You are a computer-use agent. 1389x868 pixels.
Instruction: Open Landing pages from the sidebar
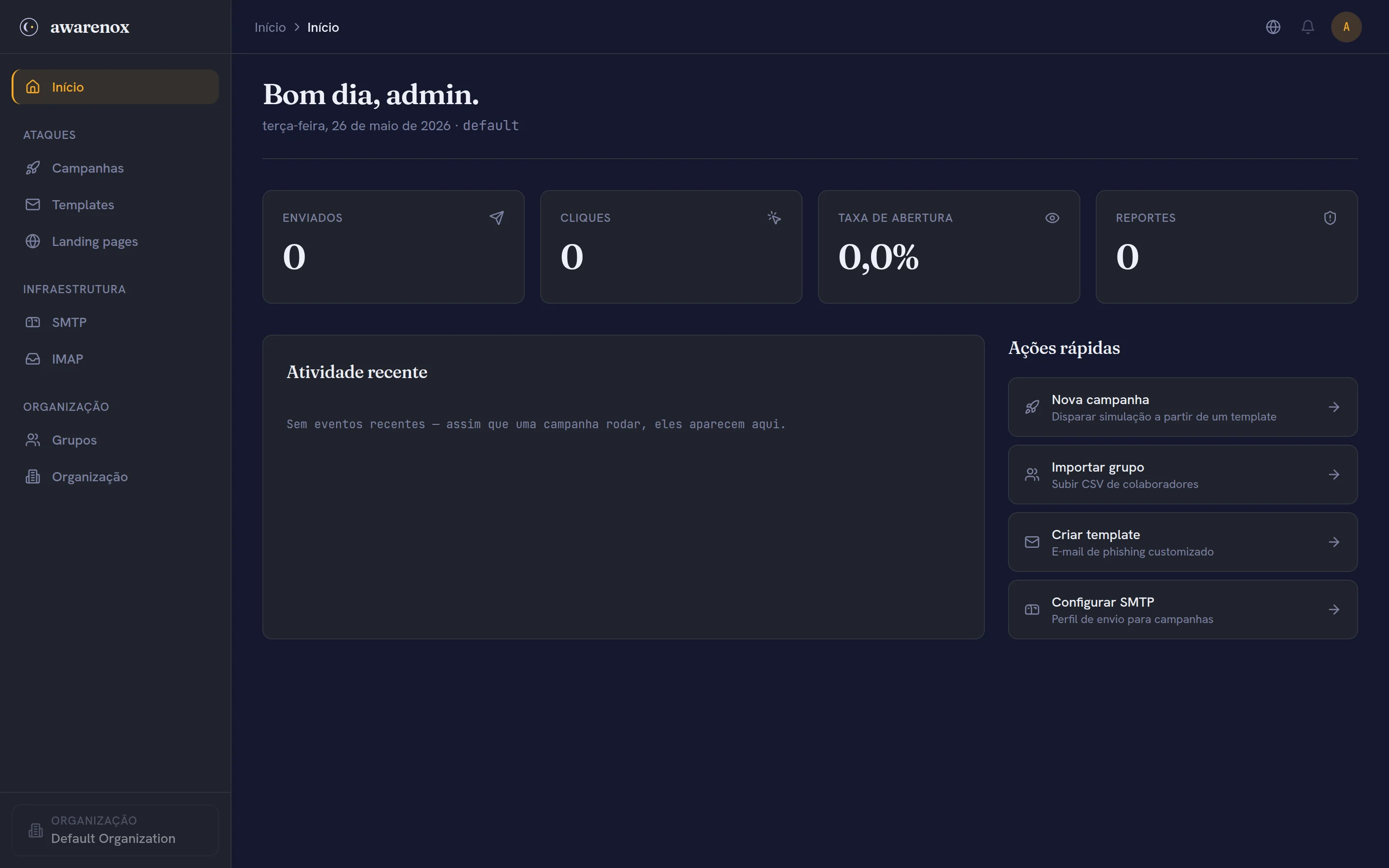(x=115, y=241)
